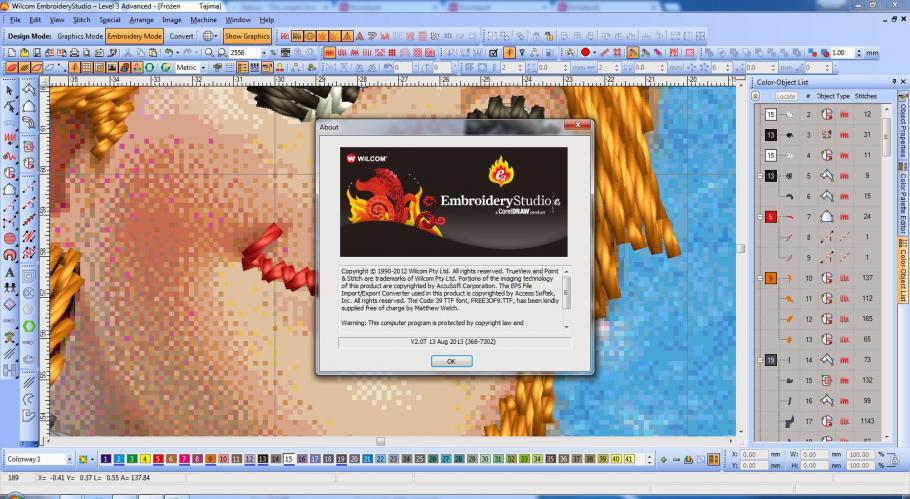
Task: Click the pen width 1.00 field
Action: [x=842, y=52]
